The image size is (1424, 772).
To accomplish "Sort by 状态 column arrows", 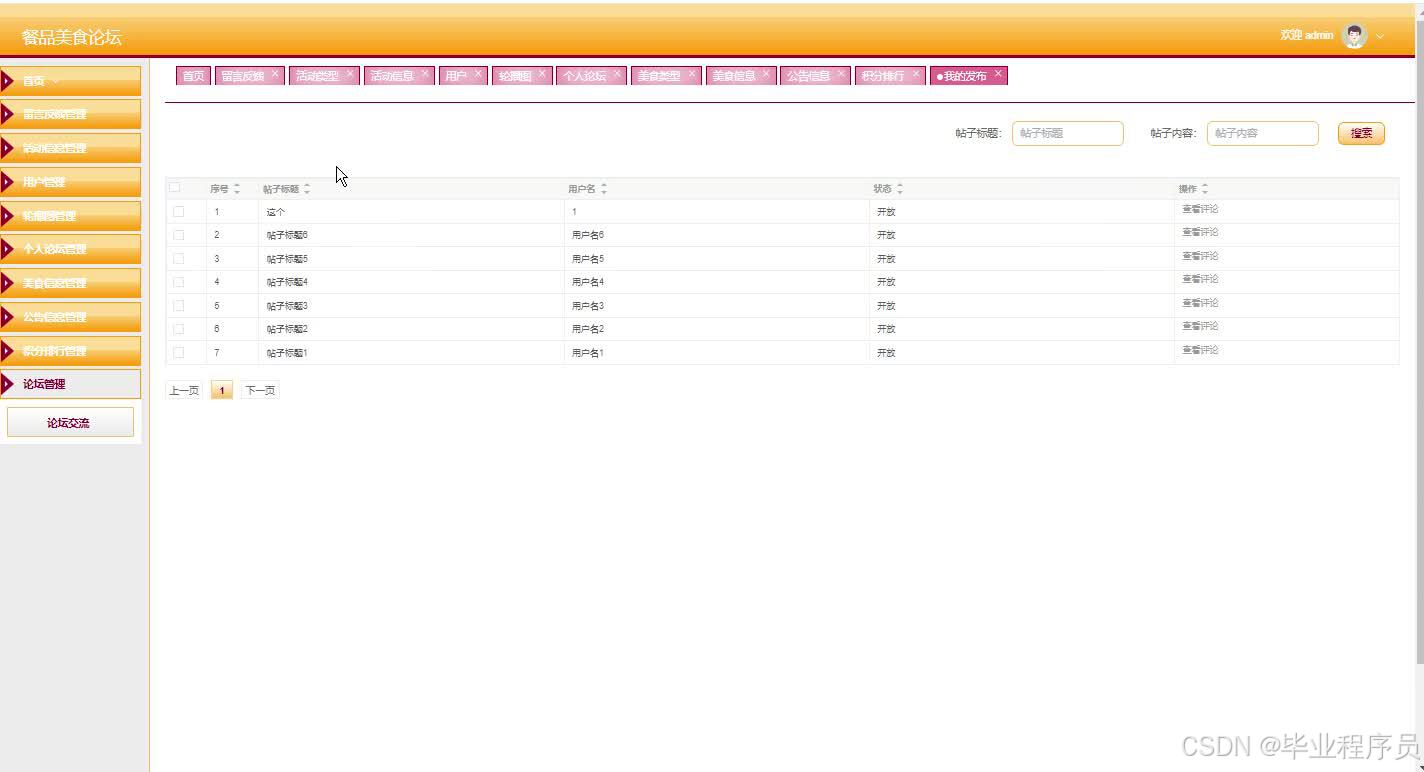I will [x=900, y=189].
